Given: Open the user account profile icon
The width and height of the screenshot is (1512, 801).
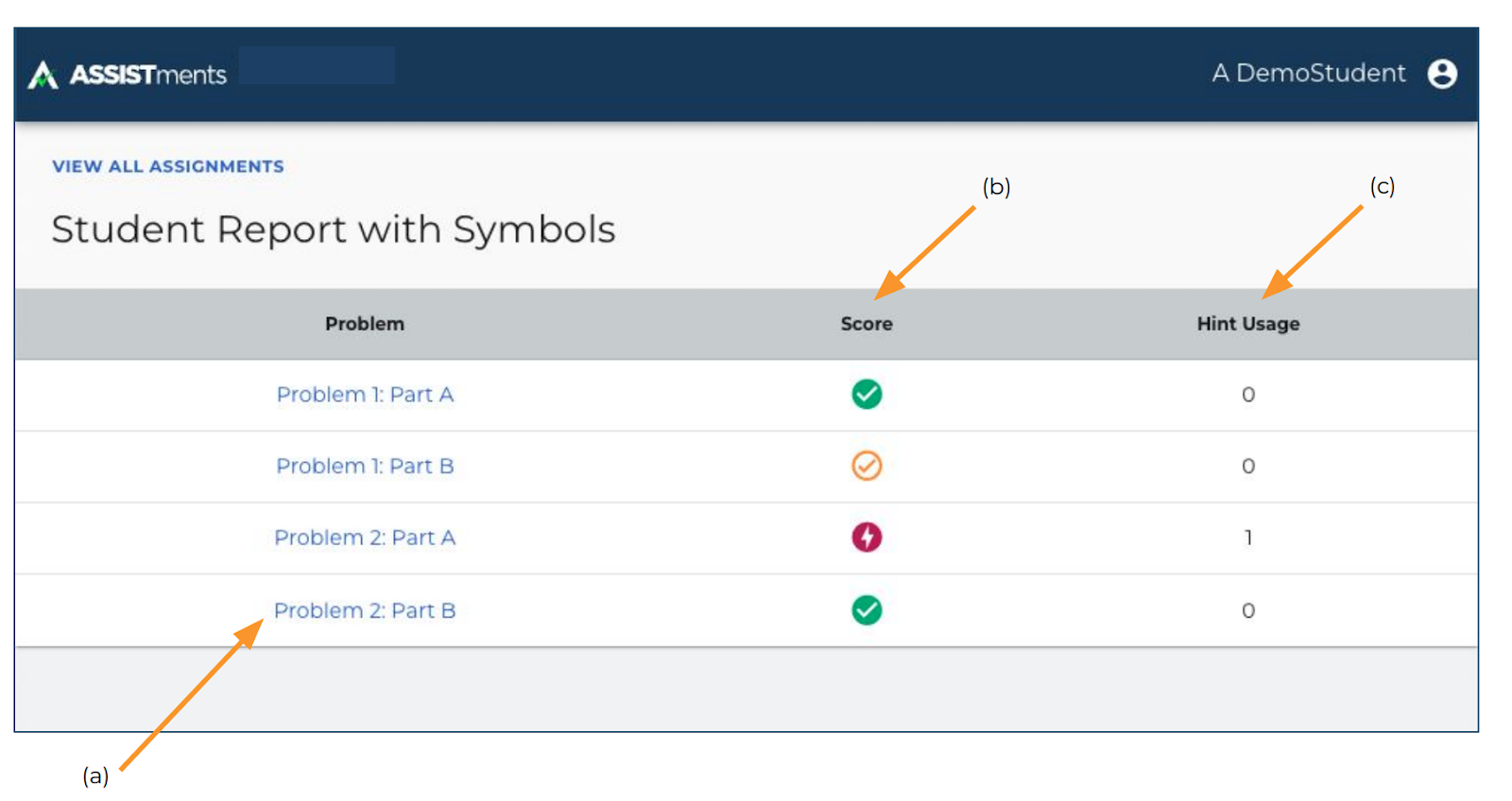Looking at the screenshot, I should coord(1442,74).
